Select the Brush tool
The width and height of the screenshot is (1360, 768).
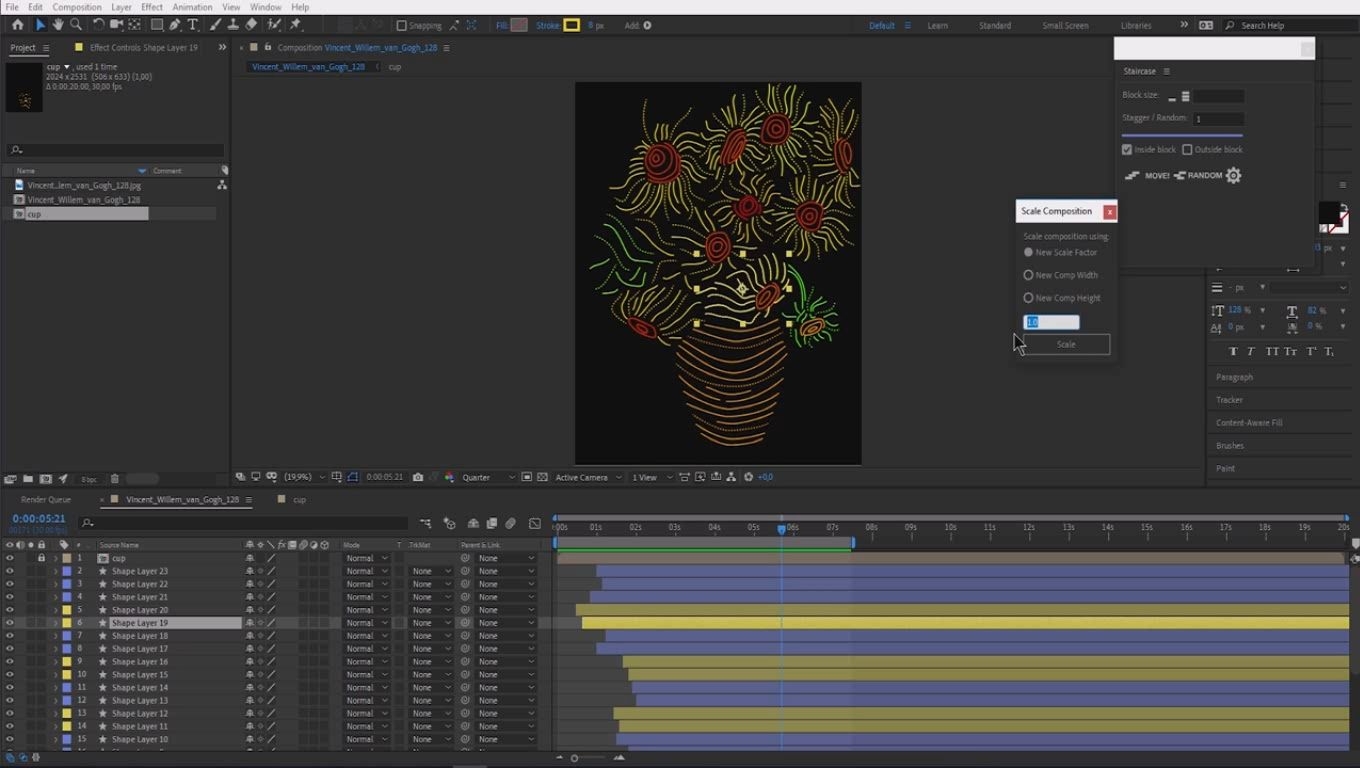click(216, 25)
